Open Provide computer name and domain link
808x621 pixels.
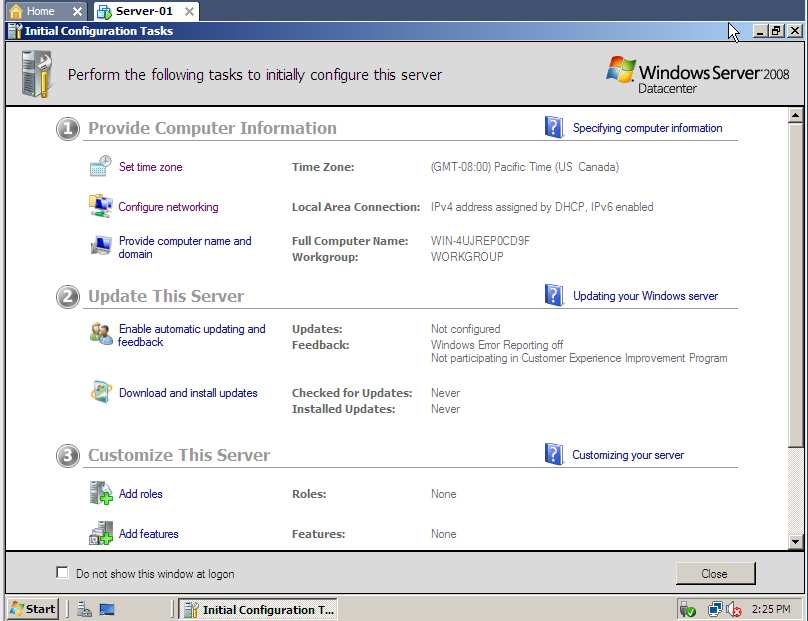click(185, 247)
